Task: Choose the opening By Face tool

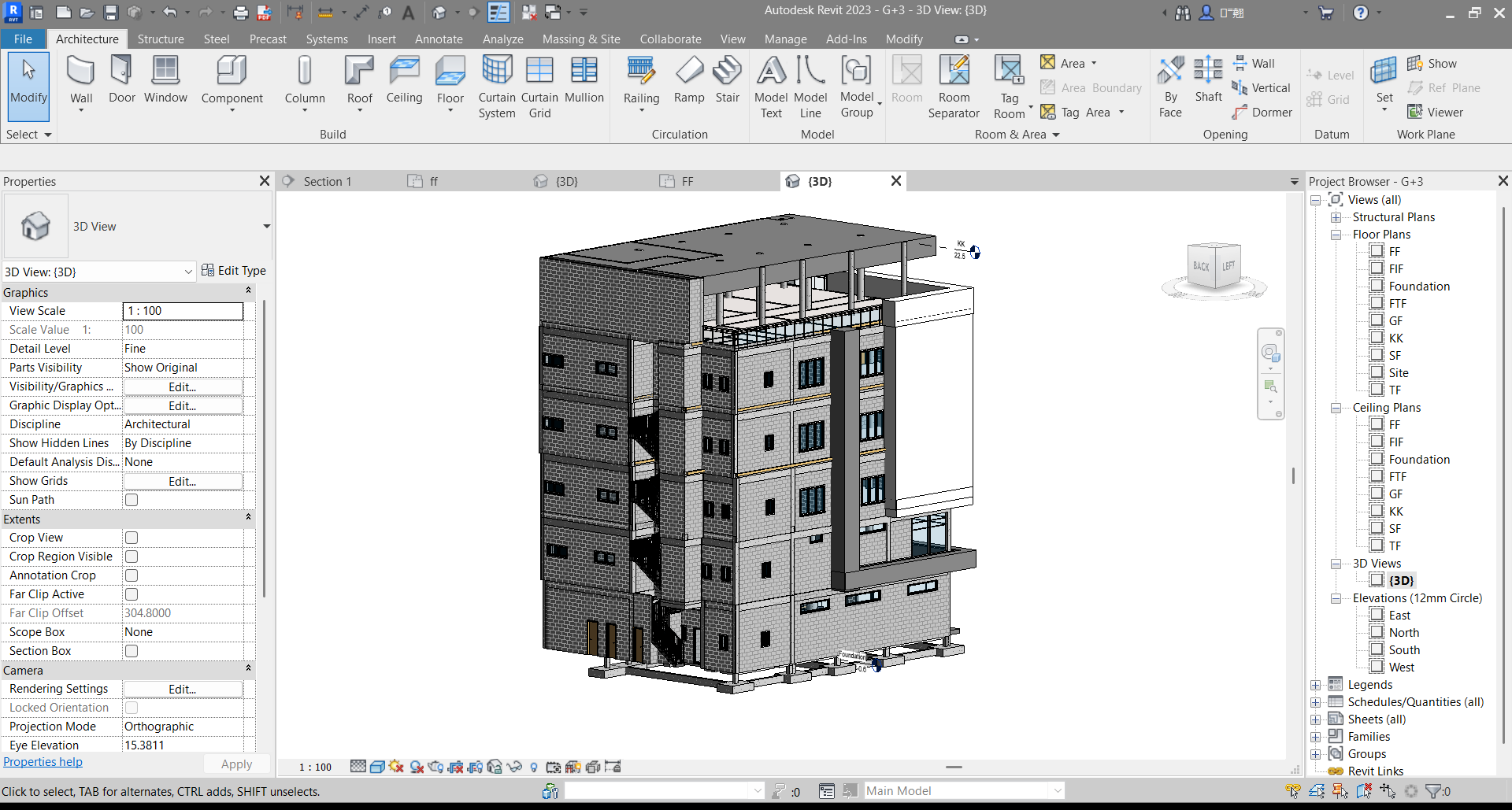Action: pyautogui.click(x=1170, y=87)
